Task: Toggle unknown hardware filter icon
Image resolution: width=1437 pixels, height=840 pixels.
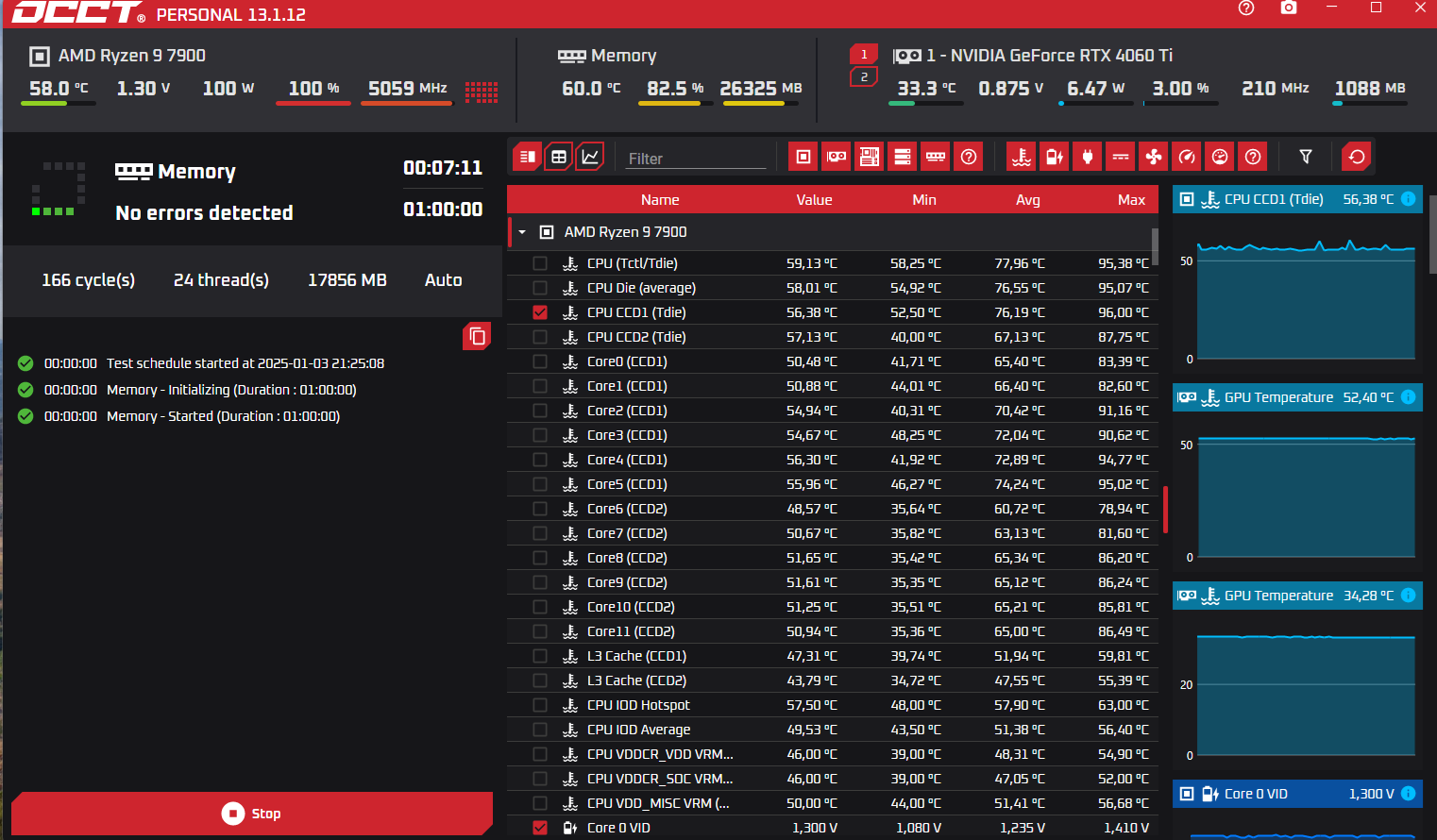Action: 969,157
